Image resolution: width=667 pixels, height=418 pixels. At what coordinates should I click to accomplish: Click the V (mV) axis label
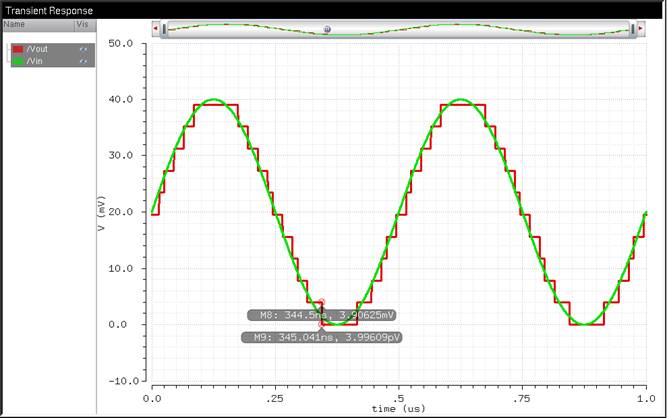[102, 213]
